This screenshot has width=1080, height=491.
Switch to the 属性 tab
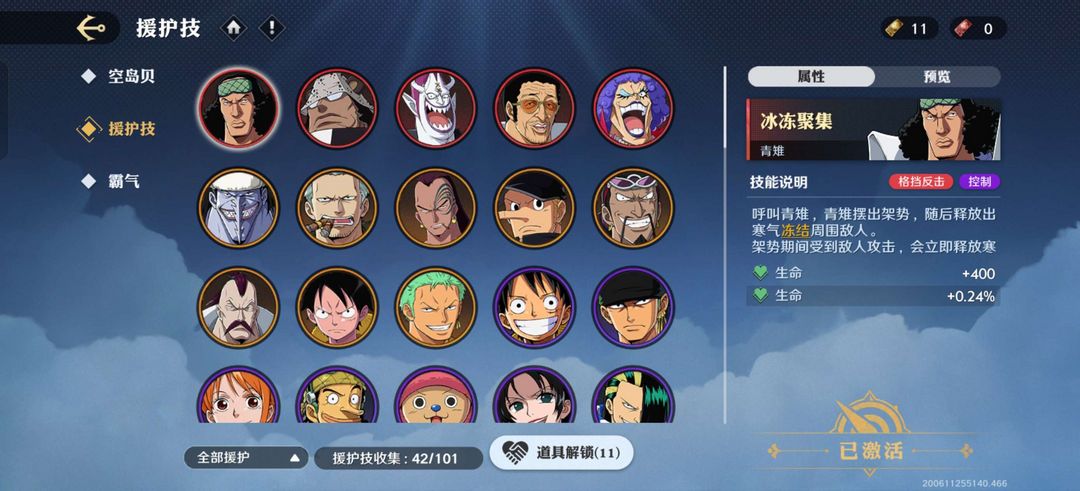[x=811, y=76]
